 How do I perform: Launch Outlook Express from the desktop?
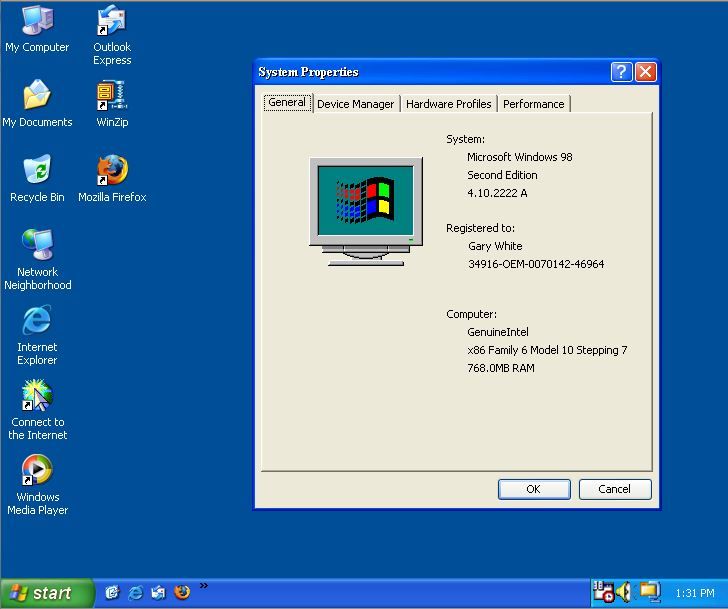112,22
